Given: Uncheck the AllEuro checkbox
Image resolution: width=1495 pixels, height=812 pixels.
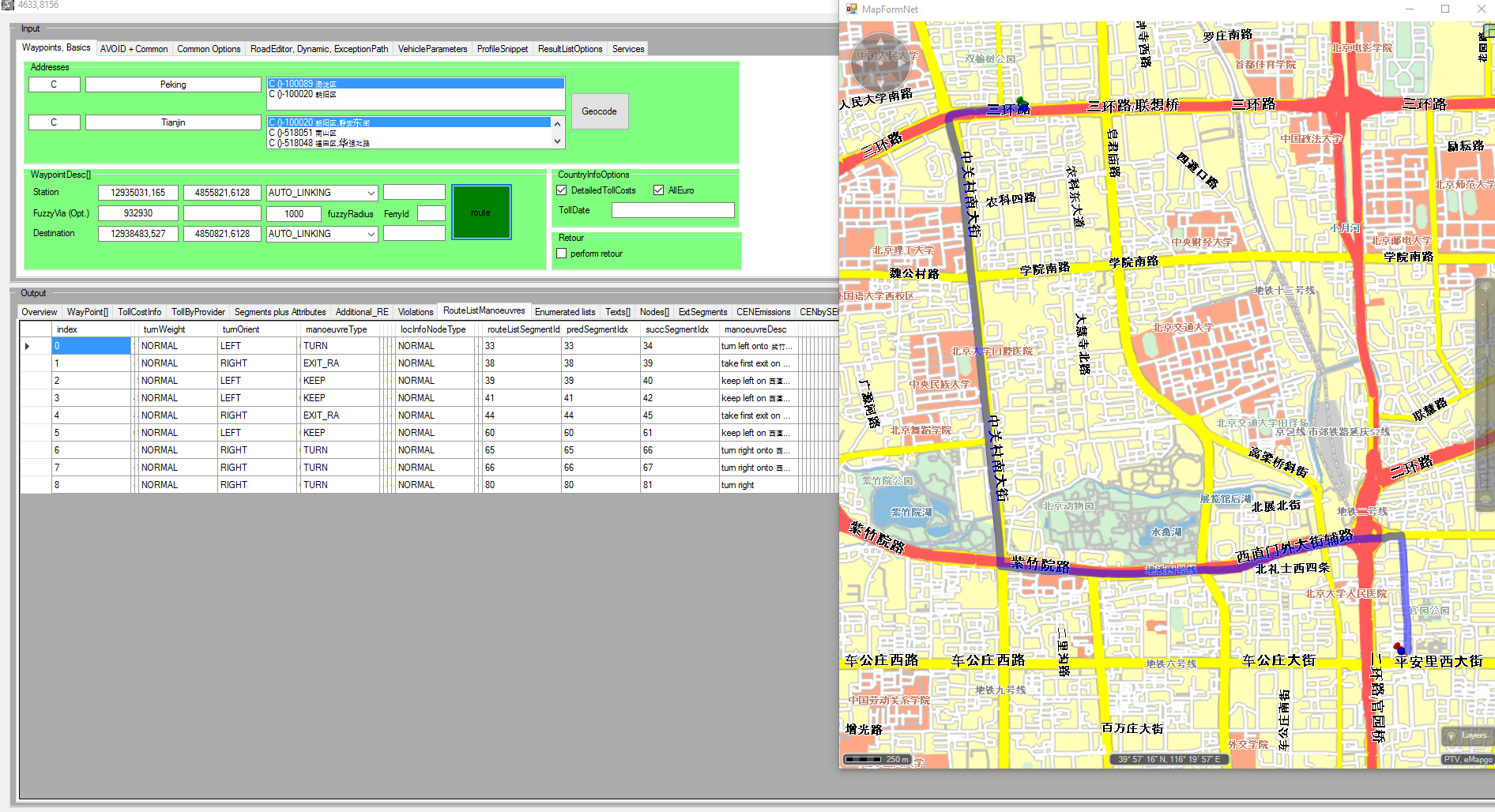Looking at the screenshot, I should (x=658, y=190).
